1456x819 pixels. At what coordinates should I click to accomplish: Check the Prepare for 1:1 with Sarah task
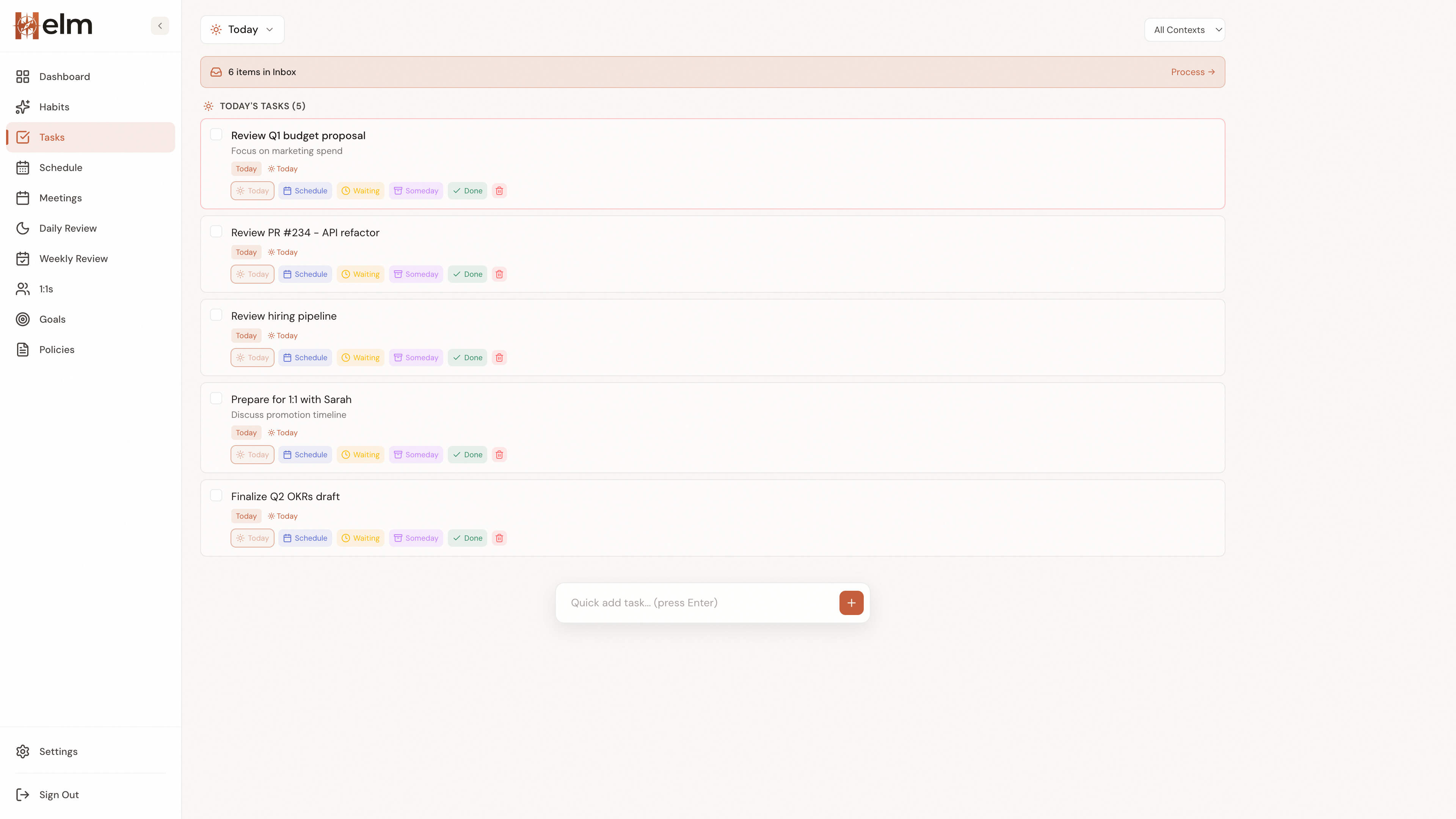point(216,399)
